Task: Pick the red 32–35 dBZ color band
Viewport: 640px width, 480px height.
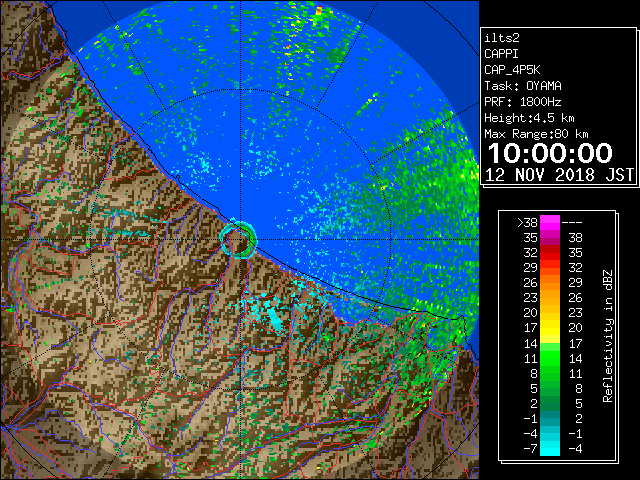Action: 550,253
